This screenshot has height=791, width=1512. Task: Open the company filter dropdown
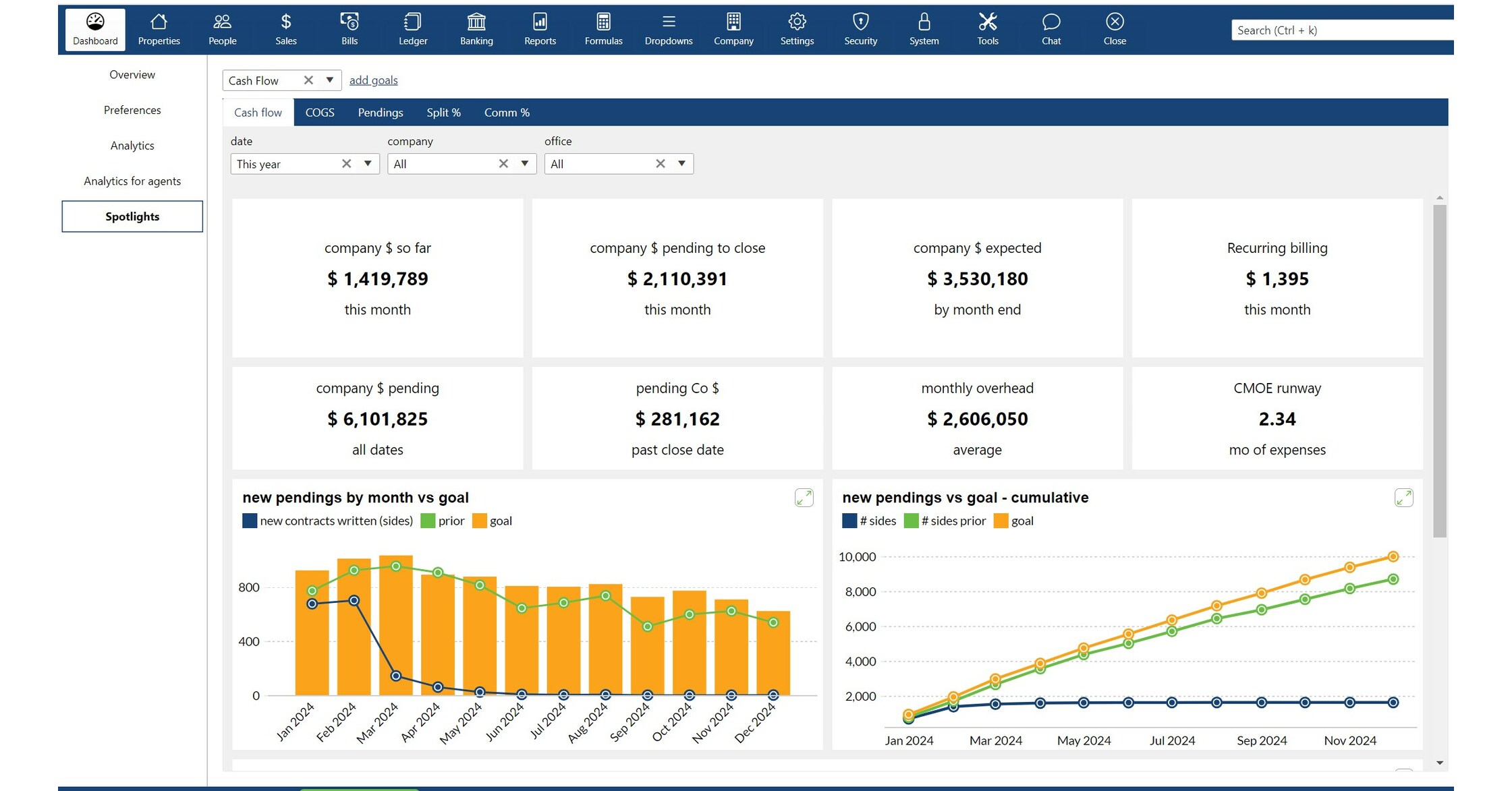(x=525, y=163)
